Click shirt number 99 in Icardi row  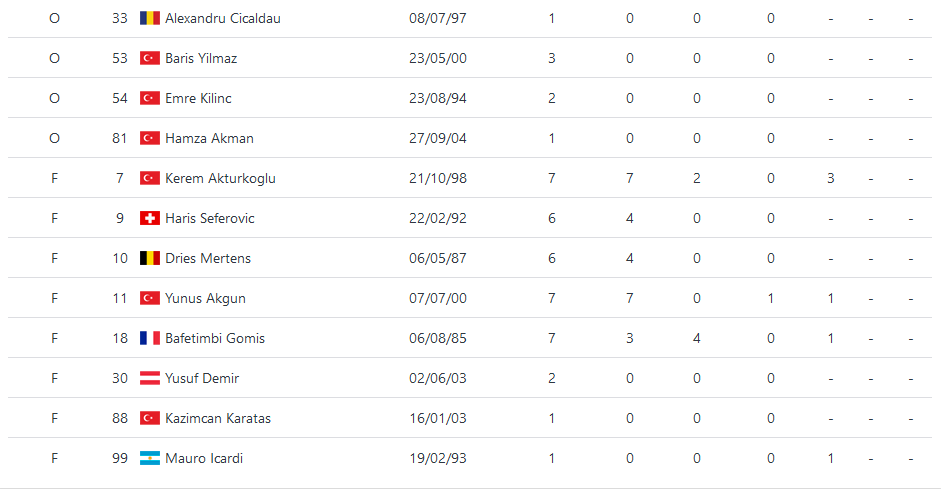119,458
